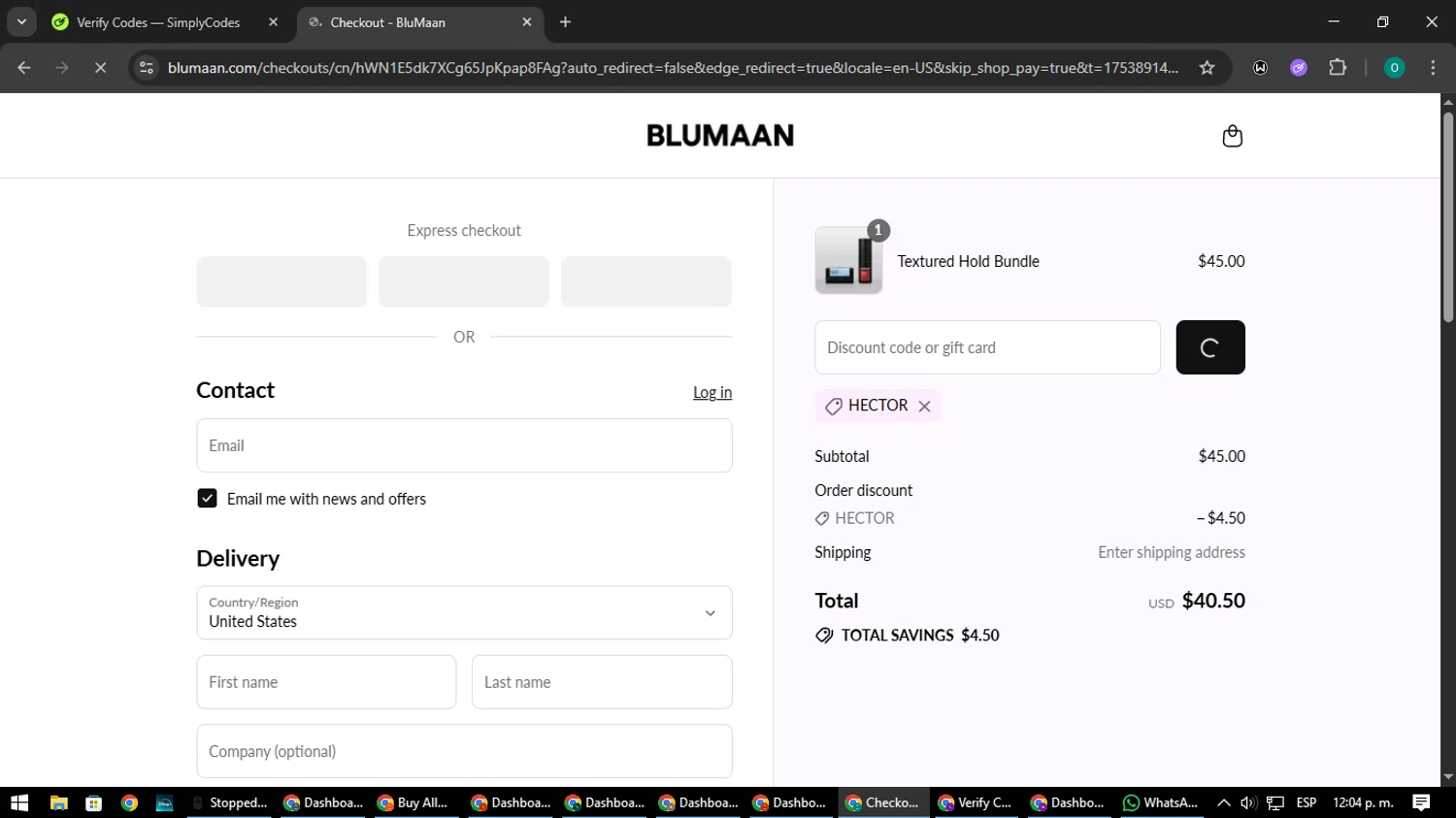
Task: Click the address bar URL
Action: pyautogui.click(x=673, y=68)
